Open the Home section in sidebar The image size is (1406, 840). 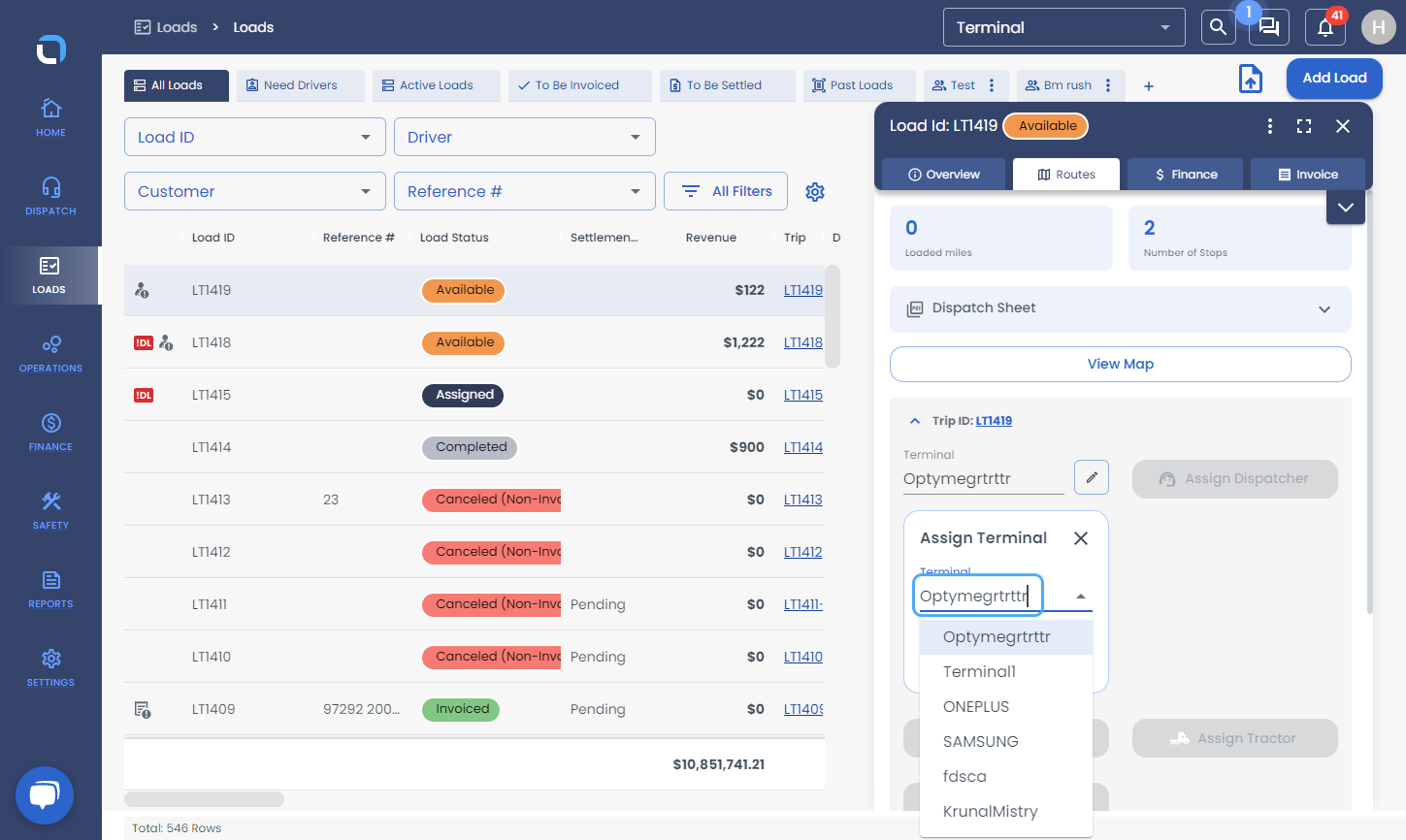coord(50,117)
